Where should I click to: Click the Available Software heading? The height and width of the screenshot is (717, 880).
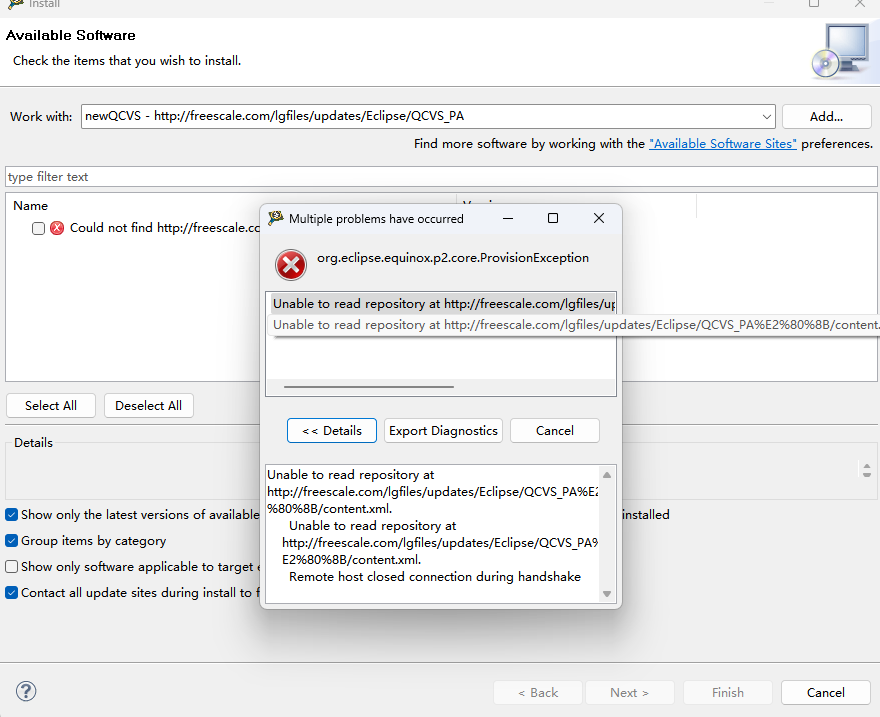[x=71, y=35]
